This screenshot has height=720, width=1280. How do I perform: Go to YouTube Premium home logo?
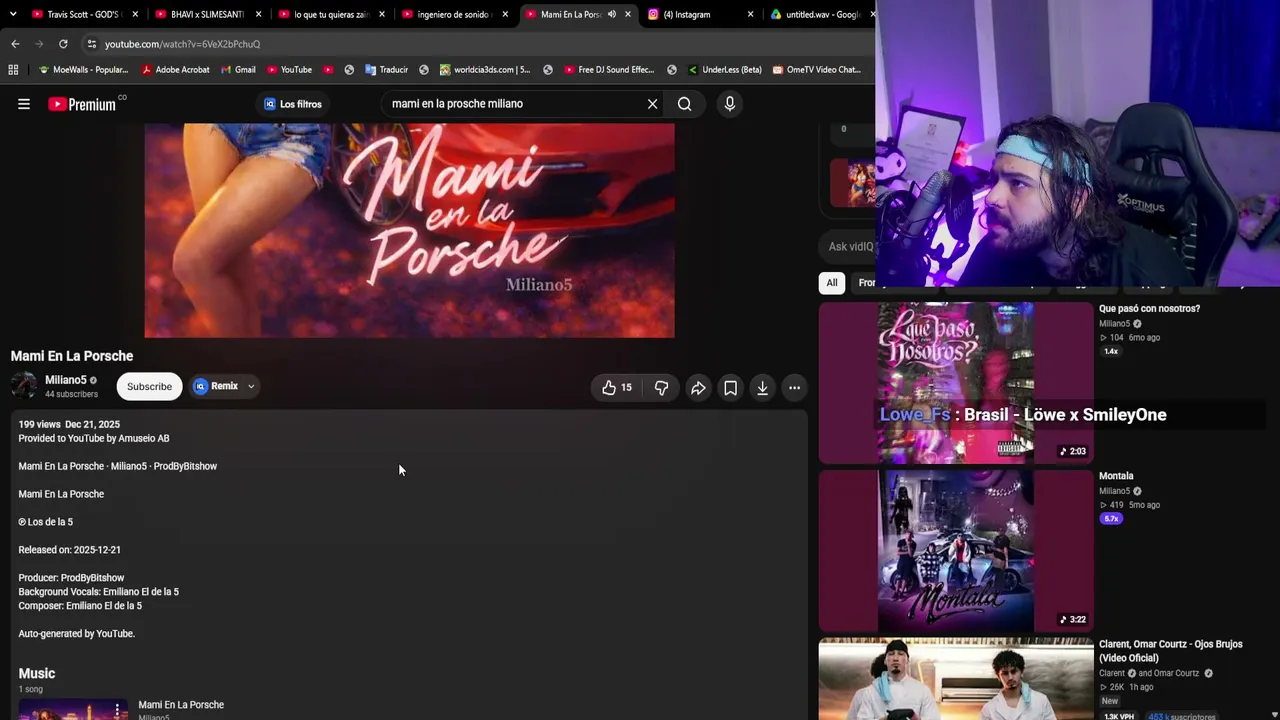pos(83,104)
